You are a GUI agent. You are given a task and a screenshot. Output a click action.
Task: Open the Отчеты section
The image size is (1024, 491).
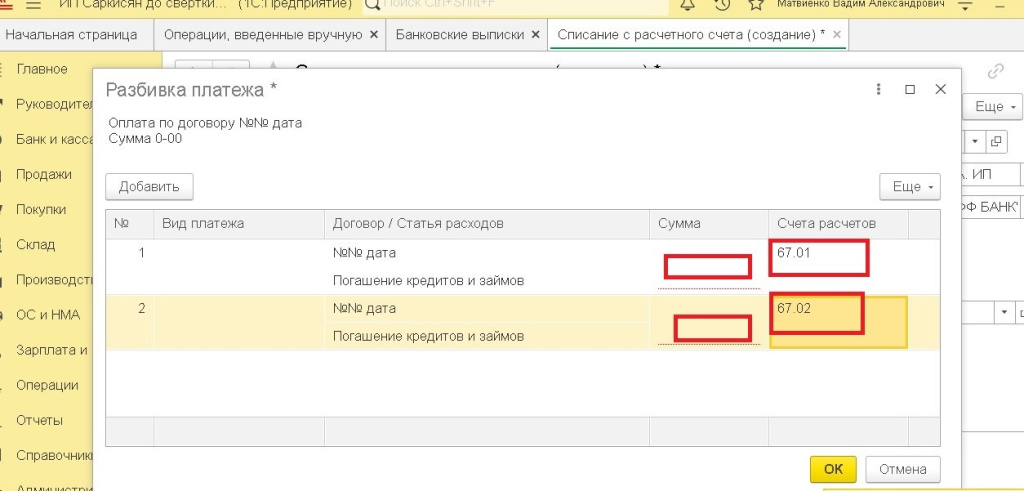[39, 420]
